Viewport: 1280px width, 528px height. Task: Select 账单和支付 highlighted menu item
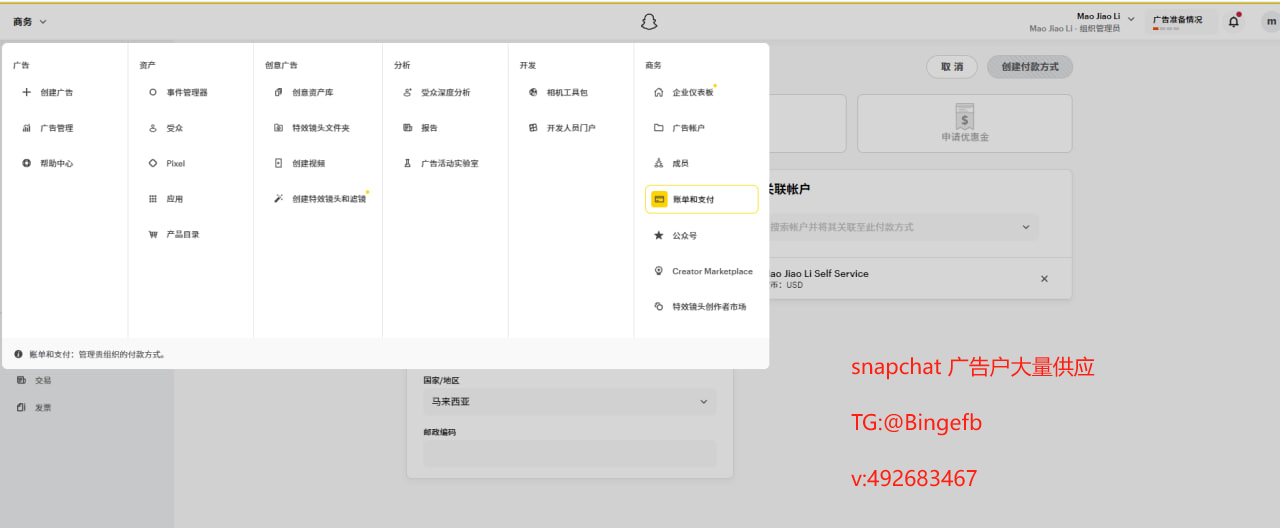702,199
